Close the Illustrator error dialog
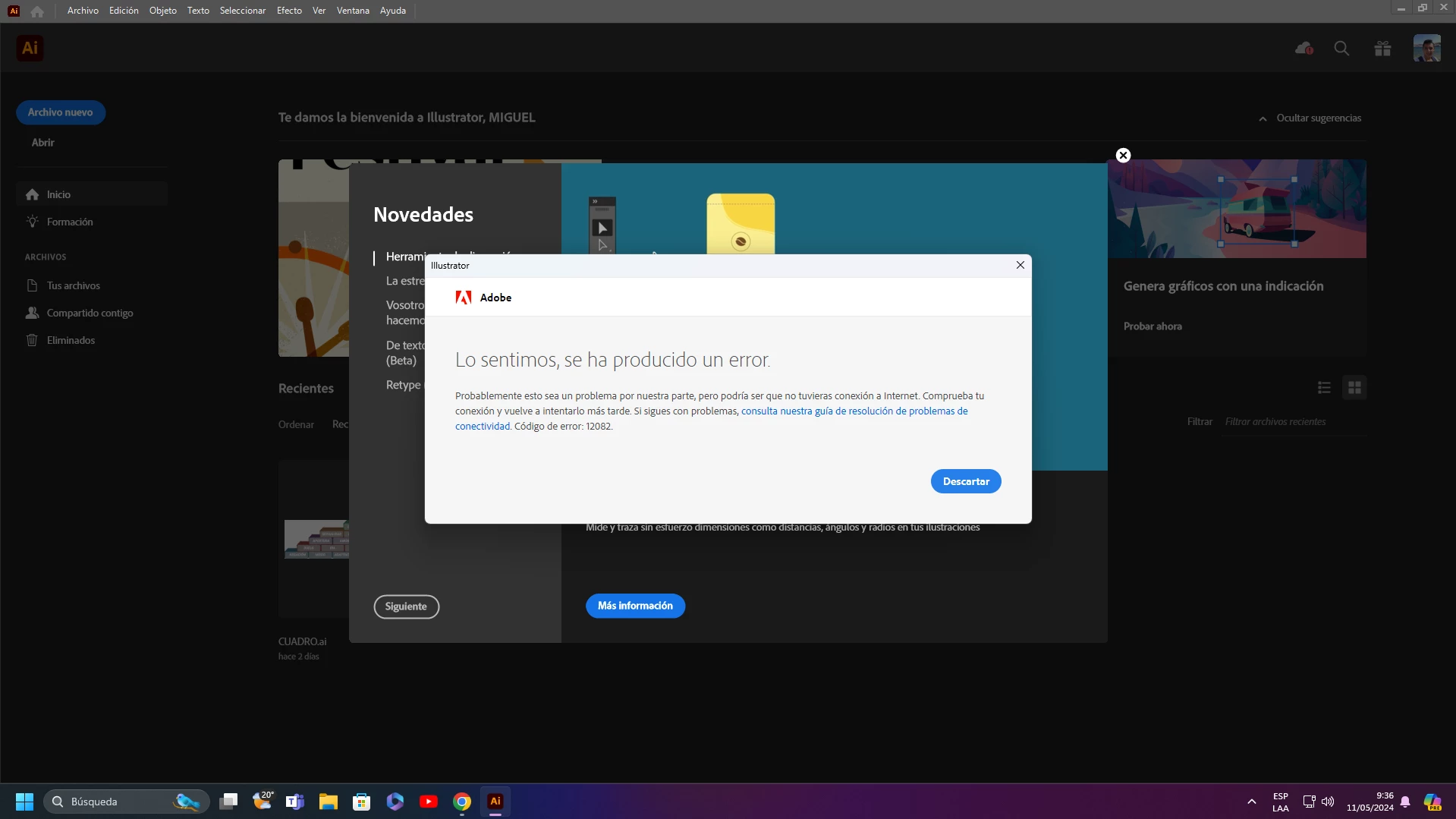The height and width of the screenshot is (819, 1456). pos(1020,265)
